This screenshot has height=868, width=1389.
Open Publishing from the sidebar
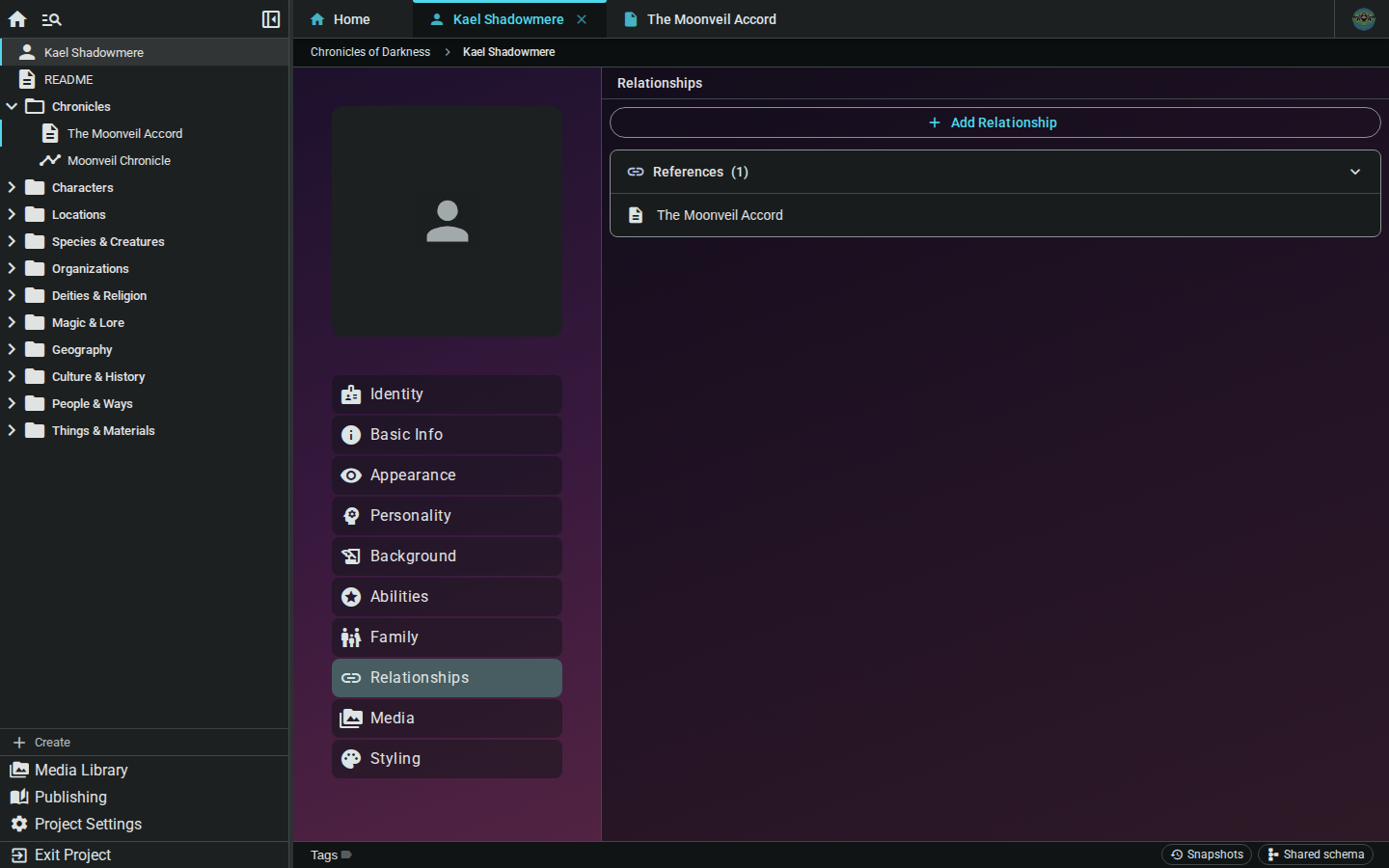145,797
